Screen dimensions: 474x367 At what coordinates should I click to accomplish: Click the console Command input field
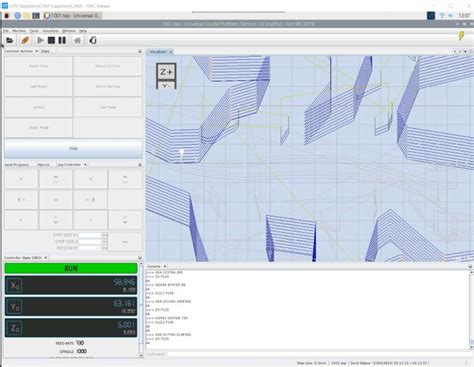pyautogui.click(x=318, y=354)
